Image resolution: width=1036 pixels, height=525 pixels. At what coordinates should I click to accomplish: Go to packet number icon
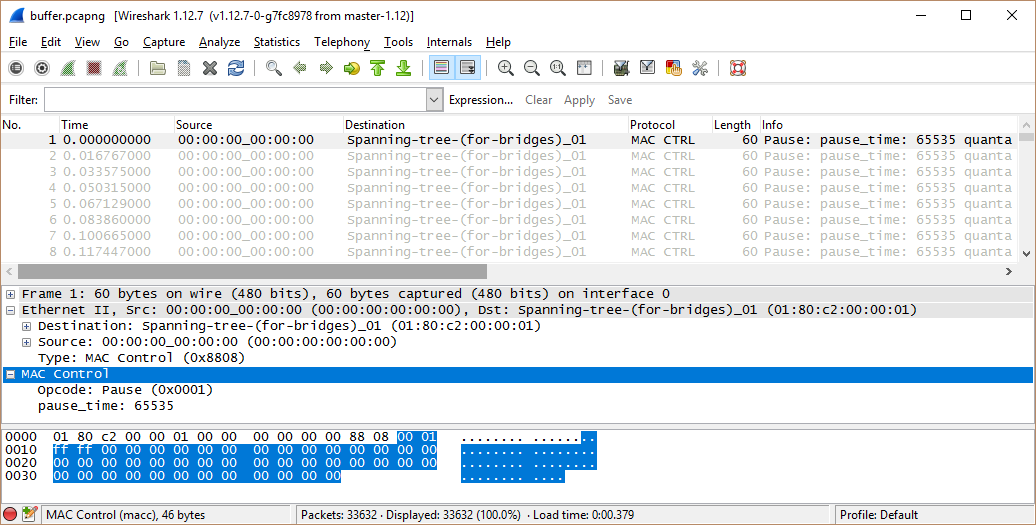coord(352,68)
